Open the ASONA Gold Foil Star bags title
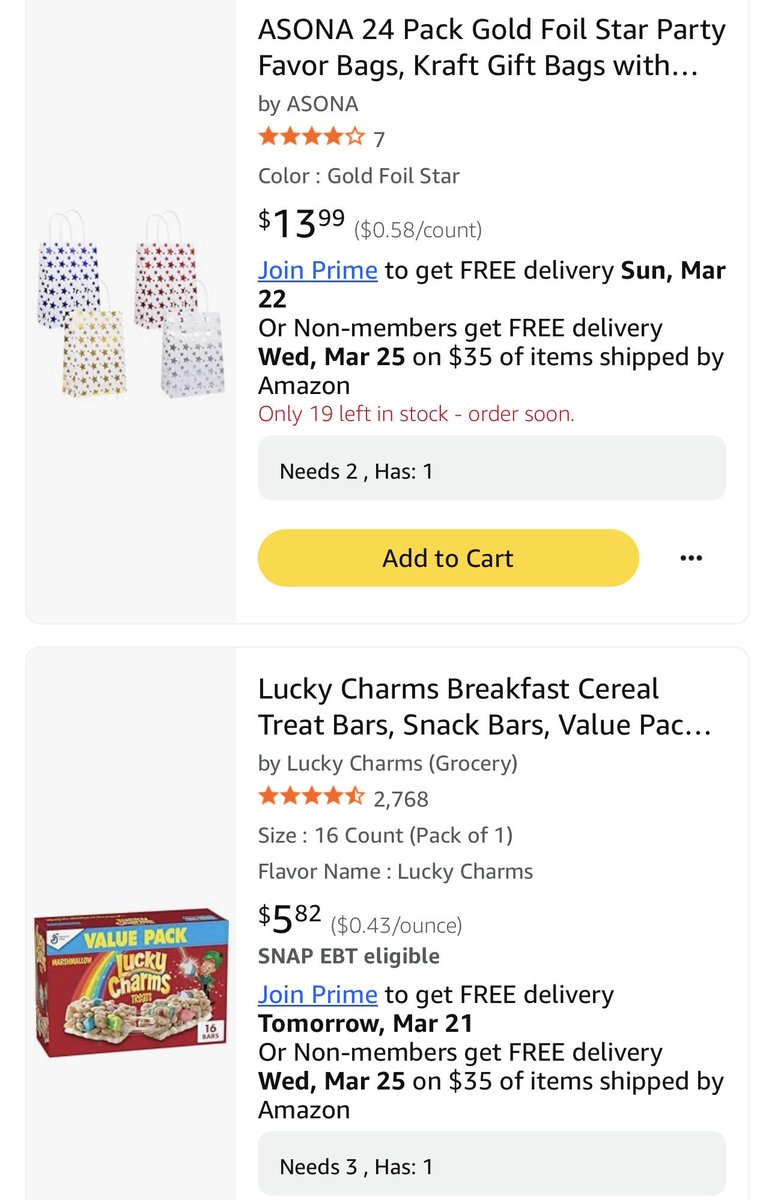The image size is (775, 1200). tap(492, 48)
